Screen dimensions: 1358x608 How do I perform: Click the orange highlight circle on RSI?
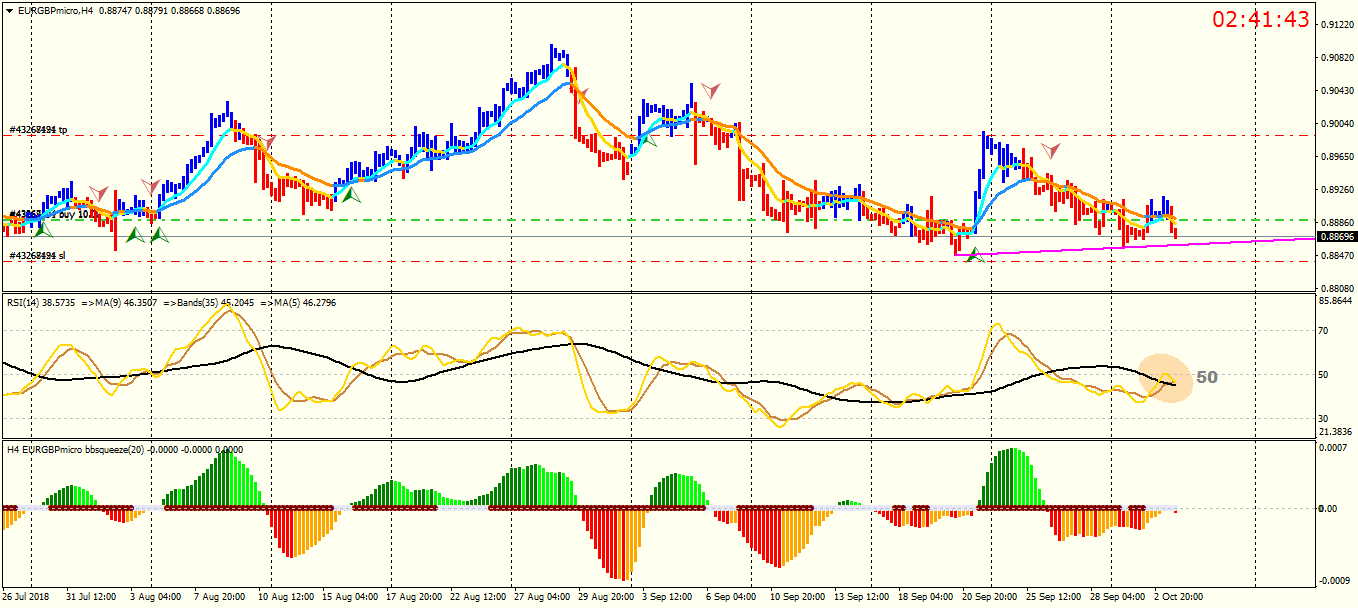click(1165, 379)
